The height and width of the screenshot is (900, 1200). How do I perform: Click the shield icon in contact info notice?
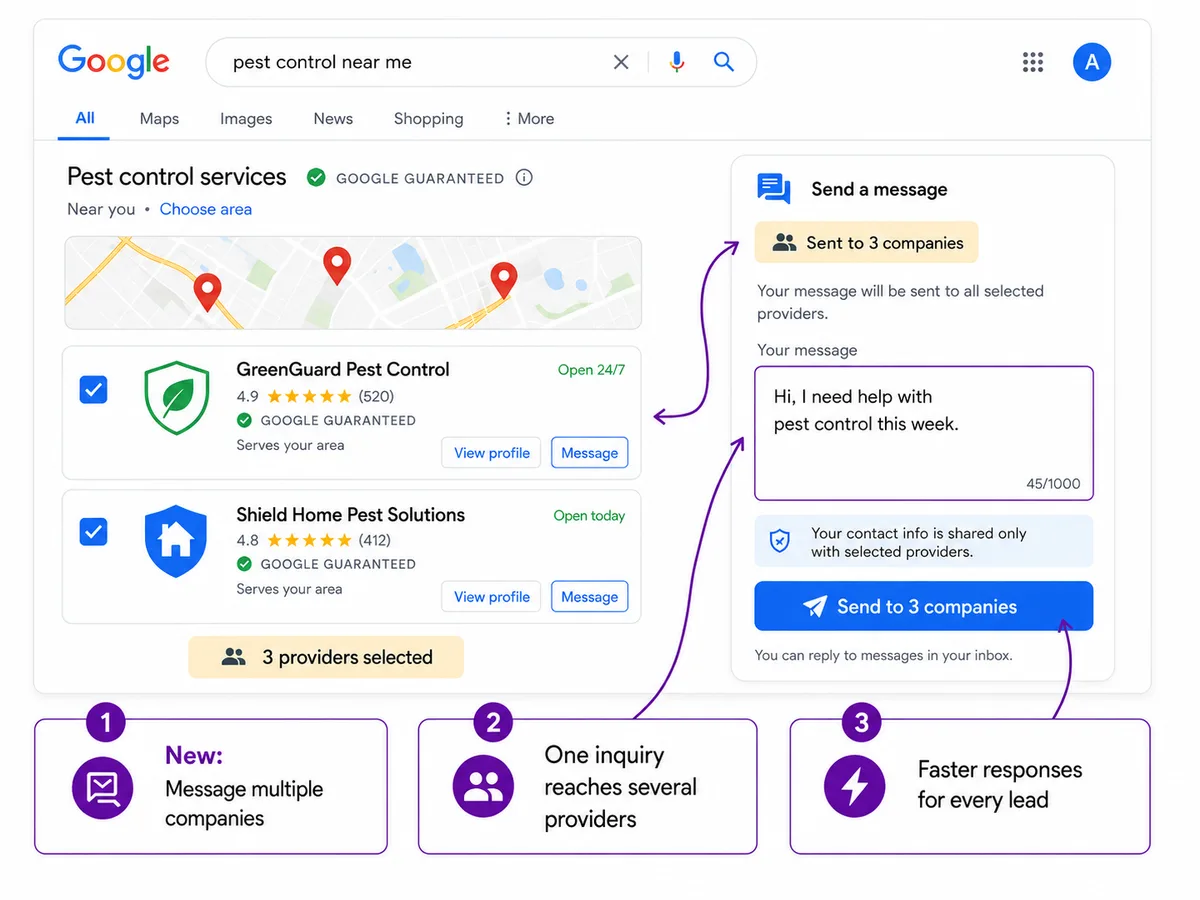(779, 542)
